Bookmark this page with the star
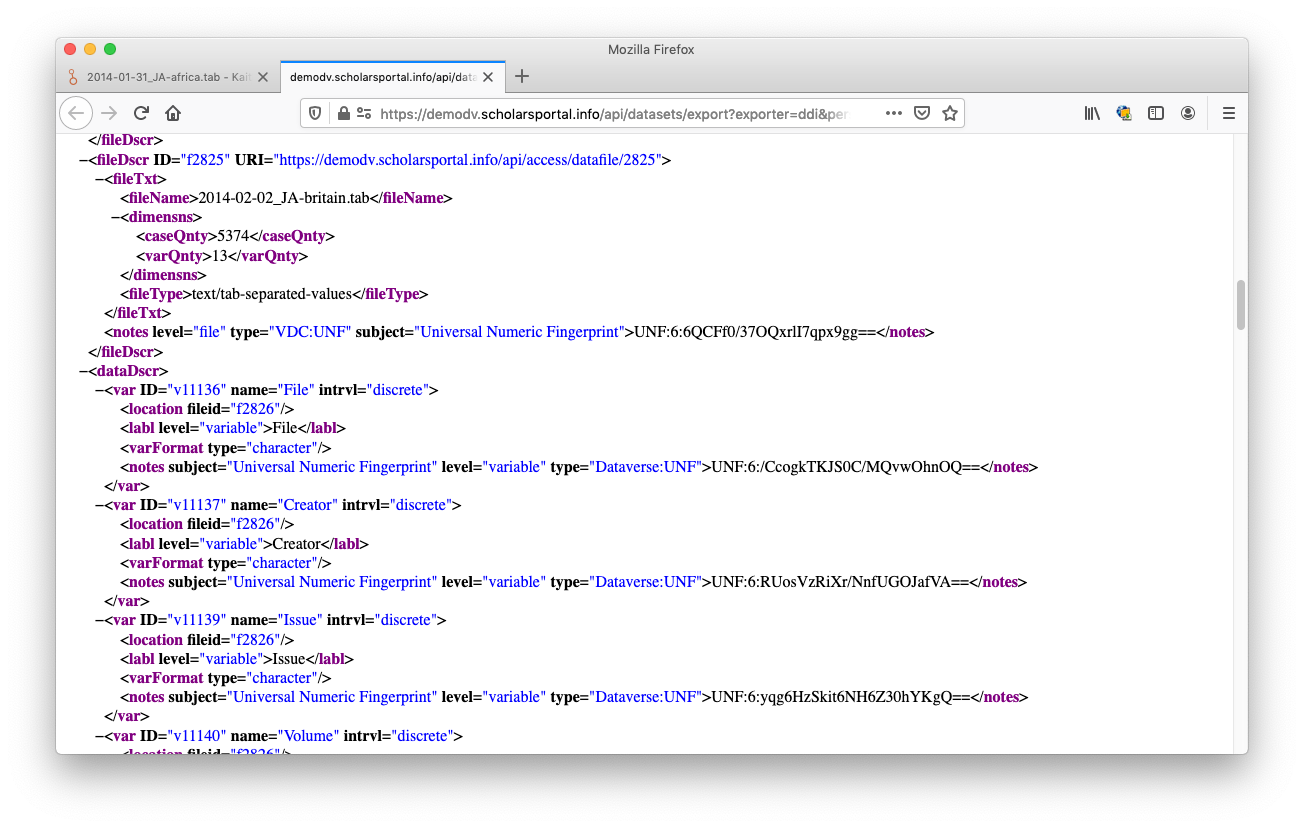The width and height of the screenshot is (1304, 828). coord(950,113)
